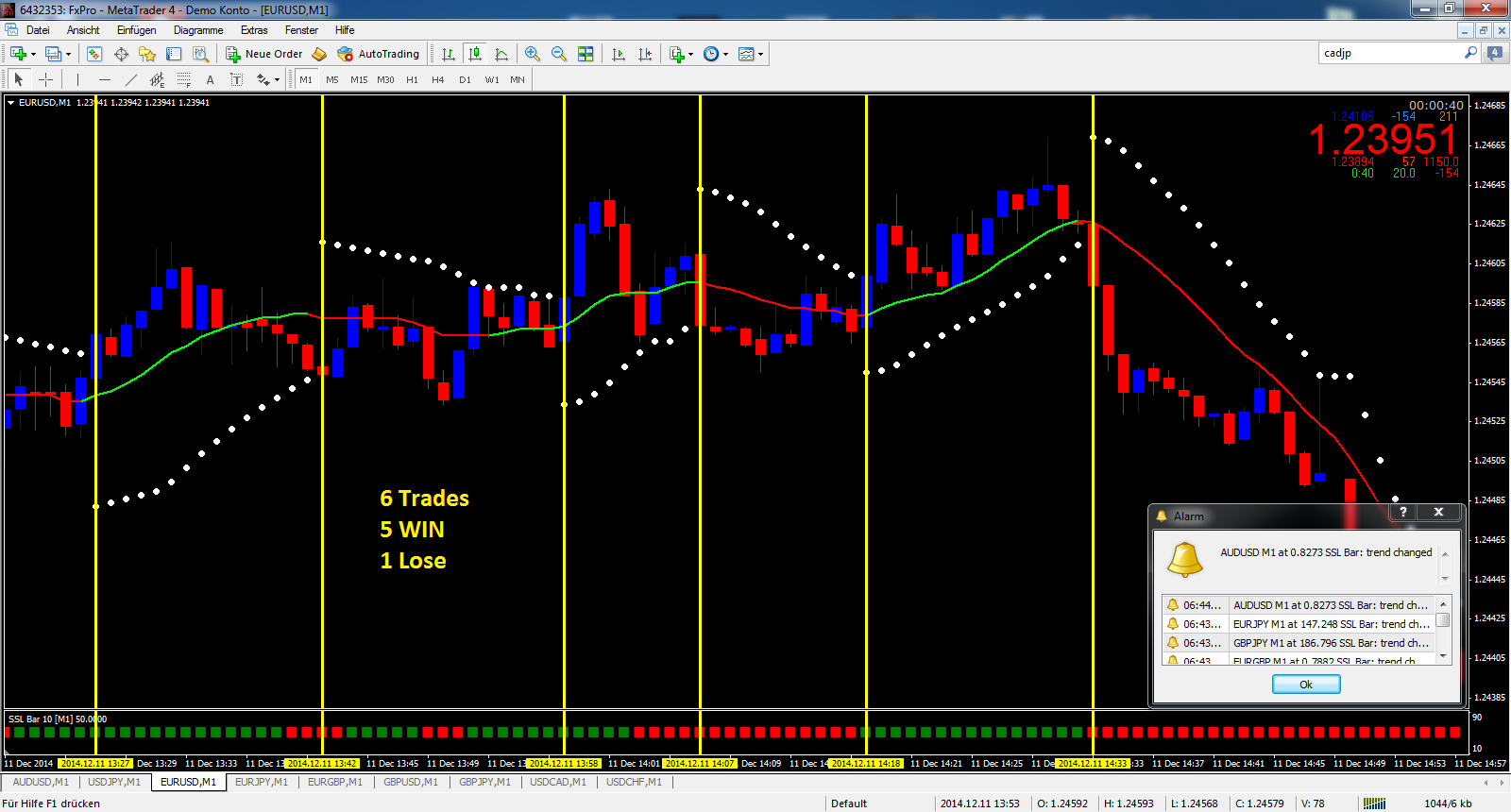
Task: Expand the indicators dropdown arrow
Action: click(691, 55)
